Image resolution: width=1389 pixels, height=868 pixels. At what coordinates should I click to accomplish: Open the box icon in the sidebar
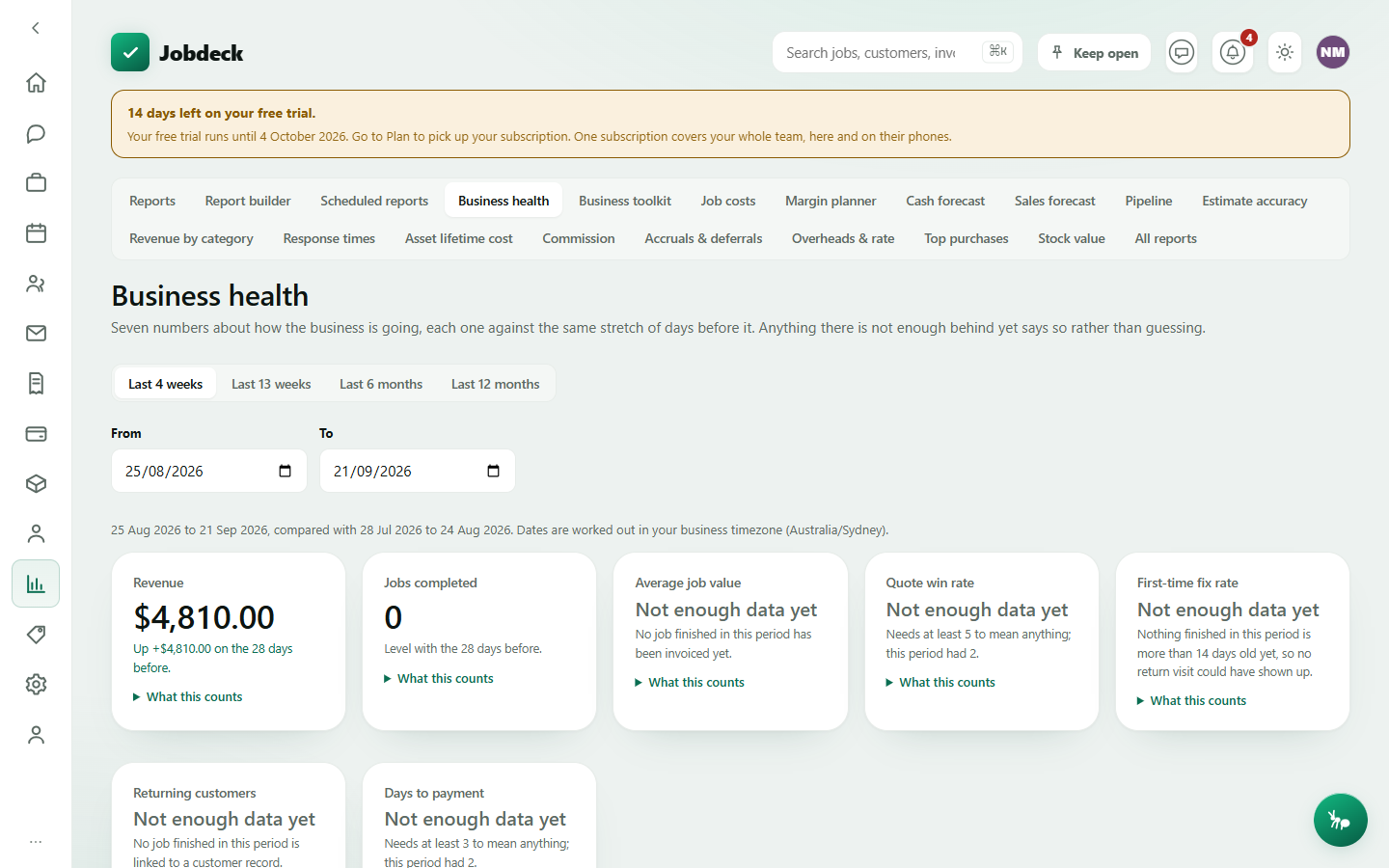36,484
